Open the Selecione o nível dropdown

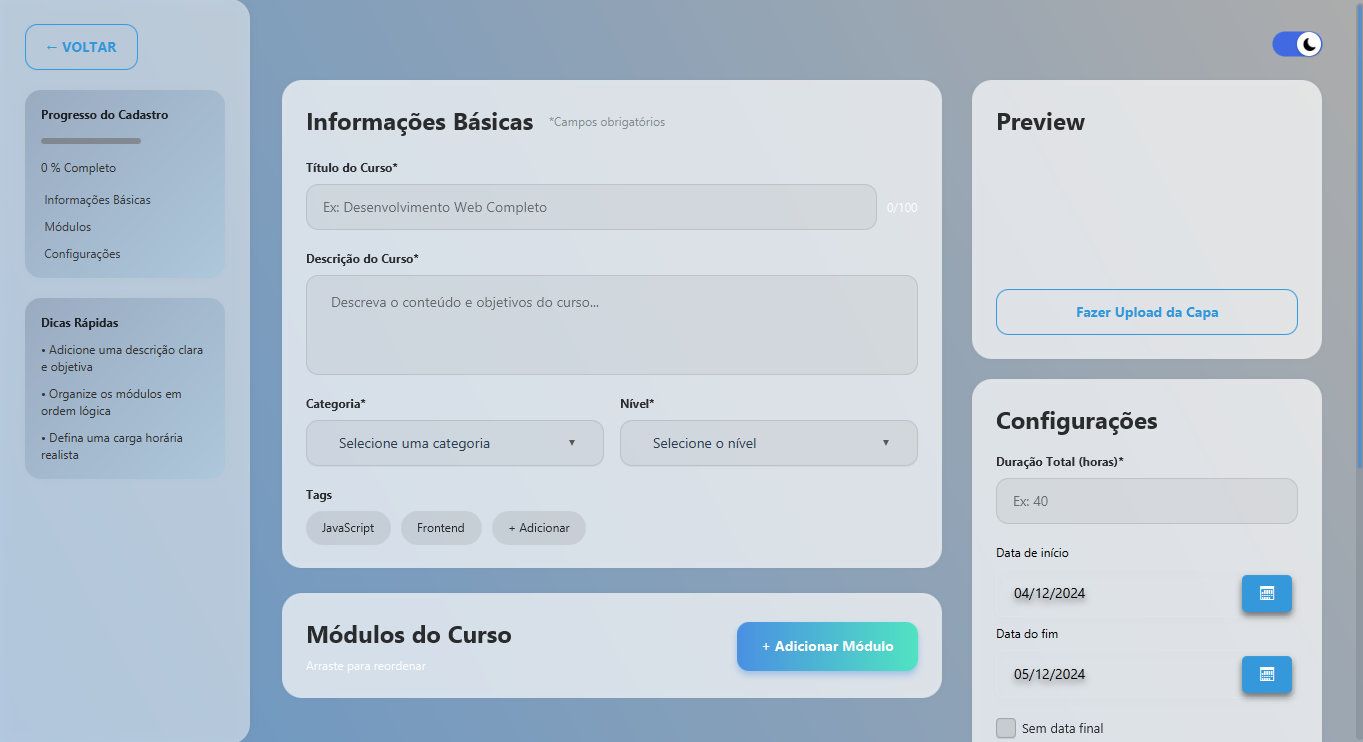(x=769, y=443)
